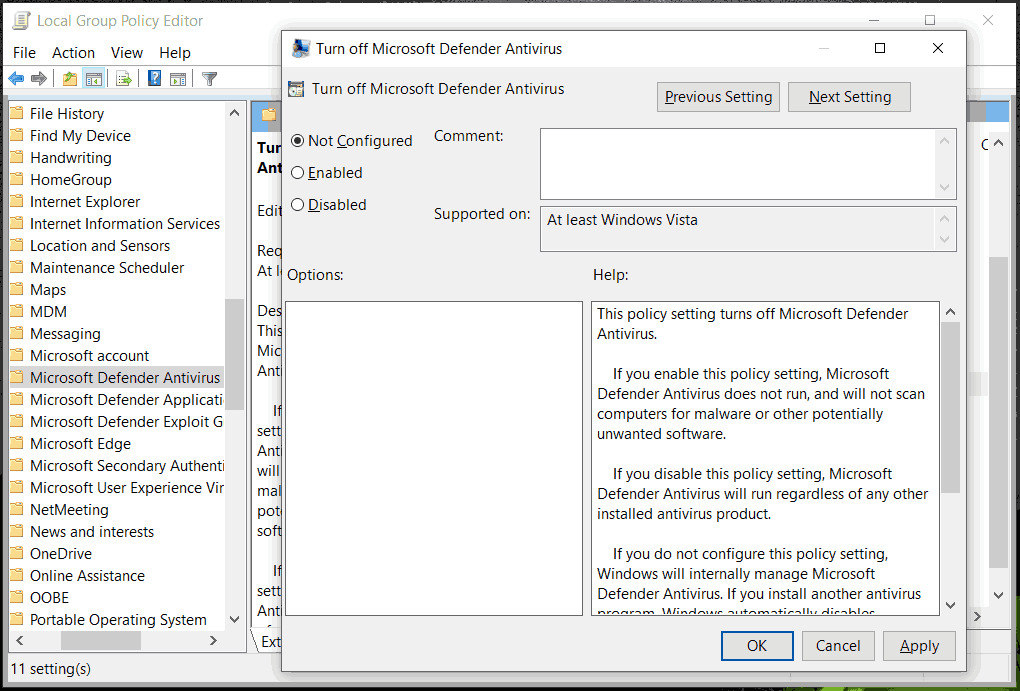
Task: Click the Apply button
Action: (919, 645)
